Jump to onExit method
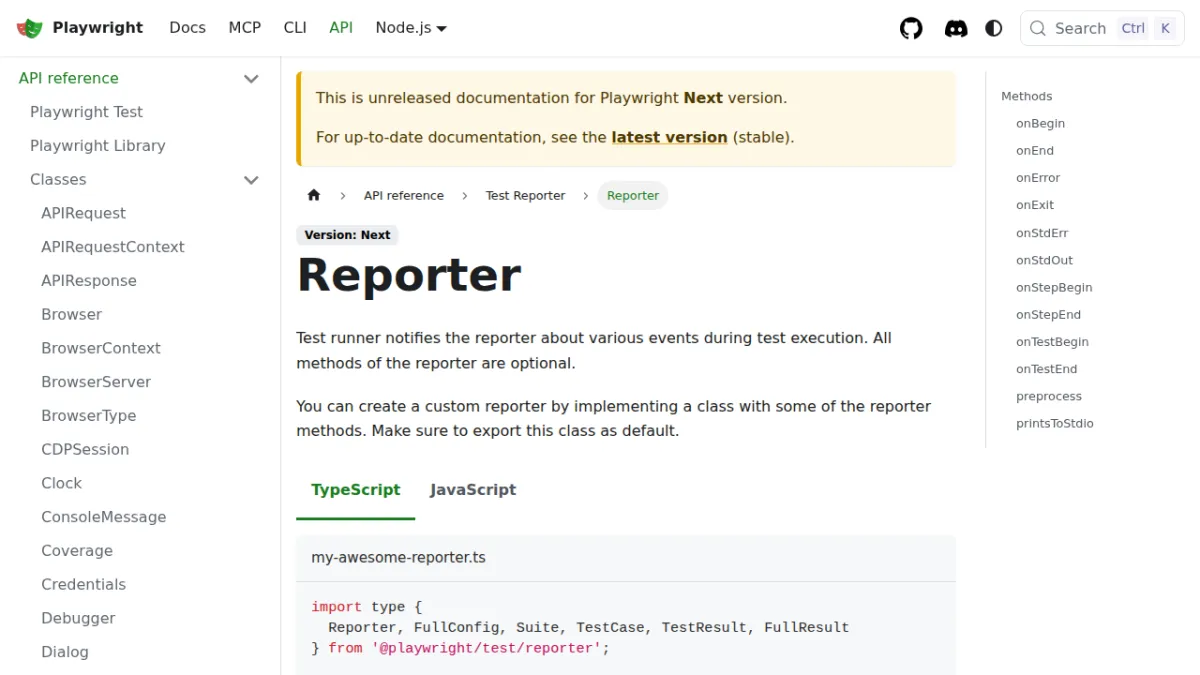Viewport: 1200px width, 675px height. (1035, 205)
